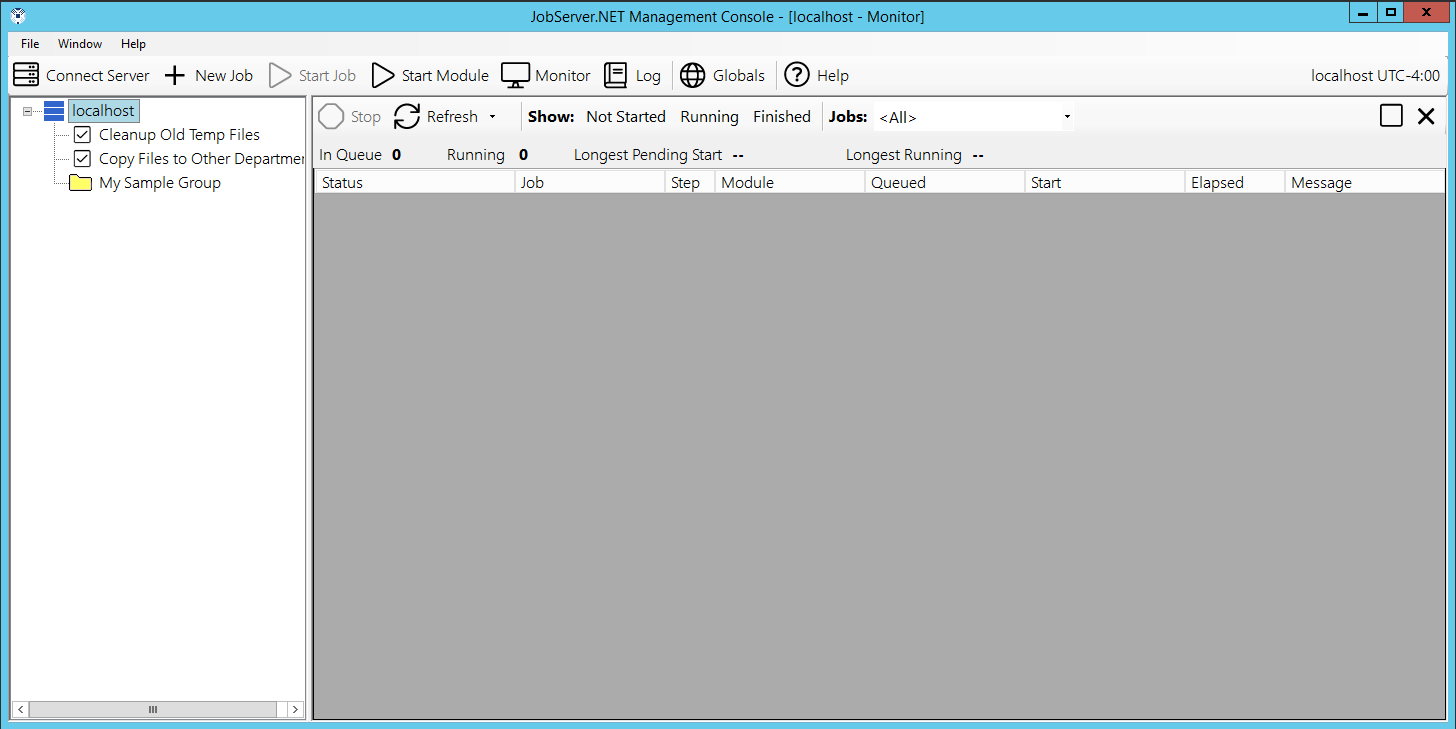The height and width of the screenshot is (729, 1456).
Task: Click the Finished filter button
Action: click(781, 117)
